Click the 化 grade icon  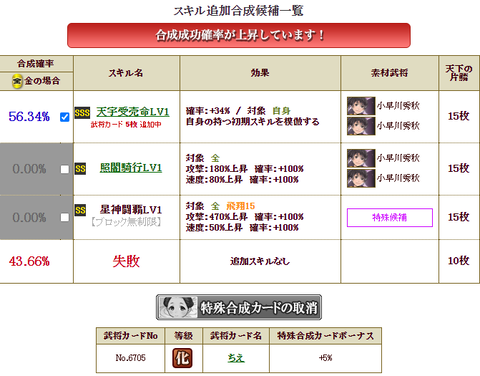(x=182, y=358)
